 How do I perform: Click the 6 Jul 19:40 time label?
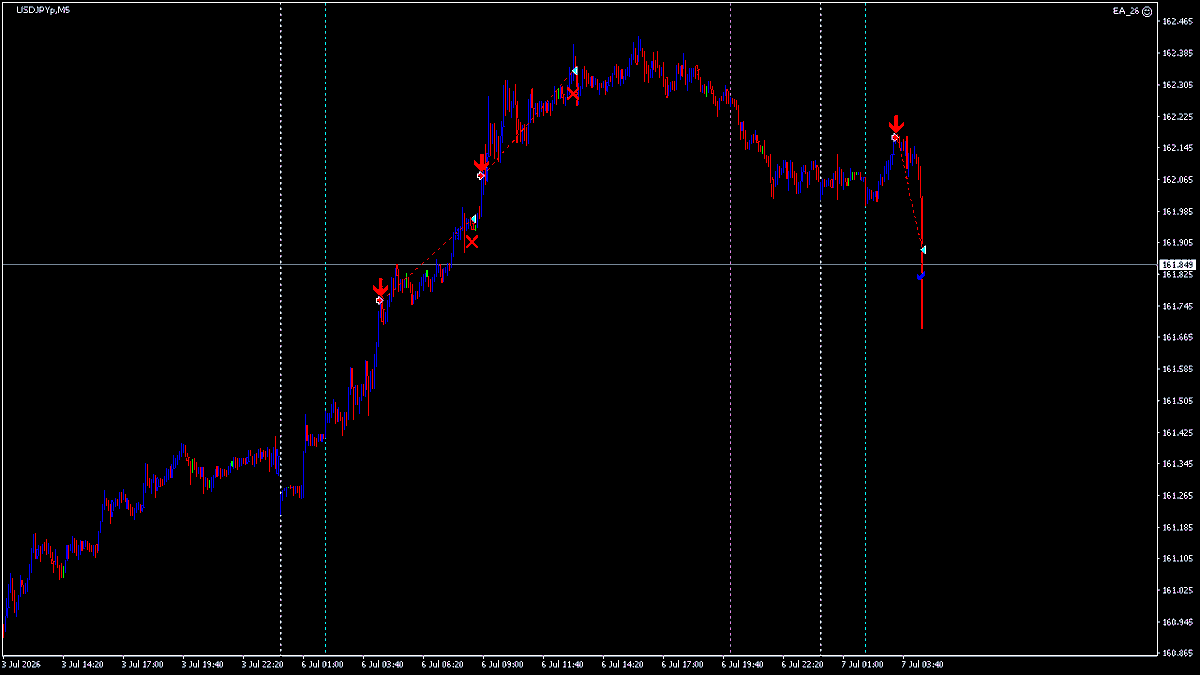tap(743, 663)
